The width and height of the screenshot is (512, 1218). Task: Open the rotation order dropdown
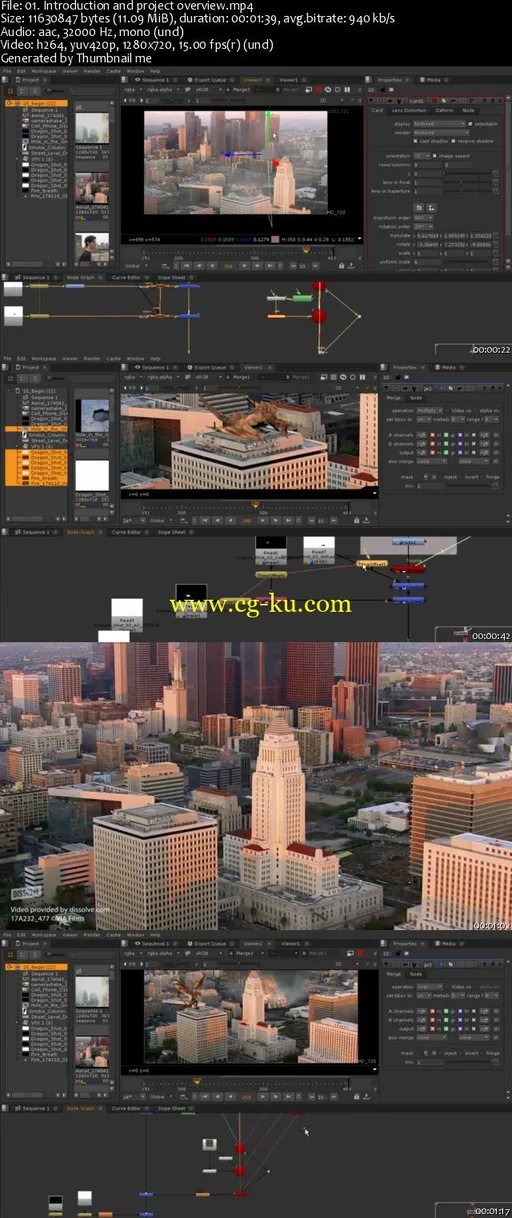pyautogui.click(x=423, y=227)
